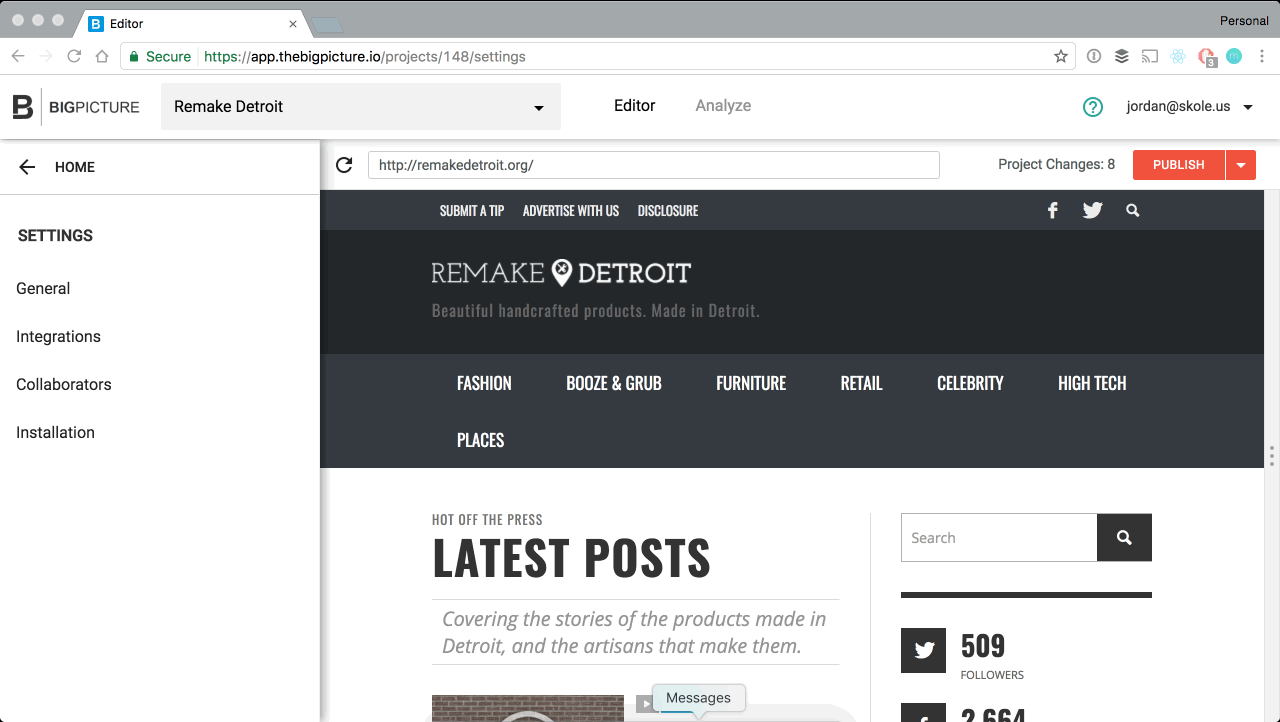
Task: Click the Messages tooltip
Action: click(x=698, y=698)
